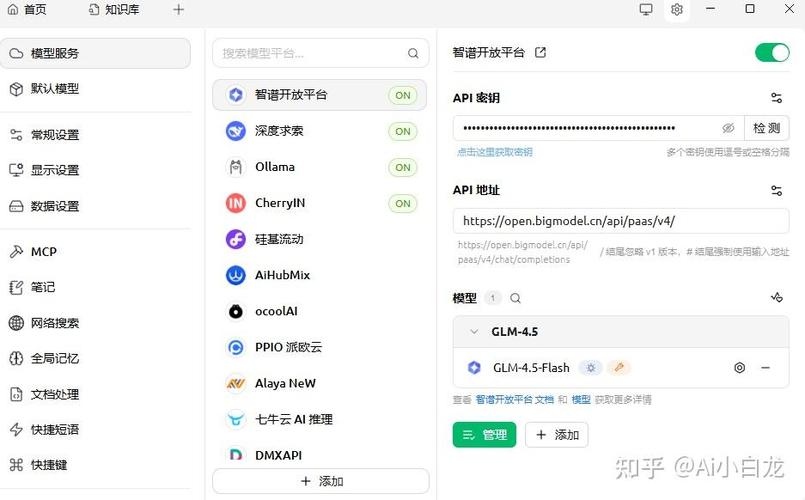The height and width of the screenshot is (500, 805).
Task: Select PPIO 派欧云 provider icon
Action: [x=236, y=348]
